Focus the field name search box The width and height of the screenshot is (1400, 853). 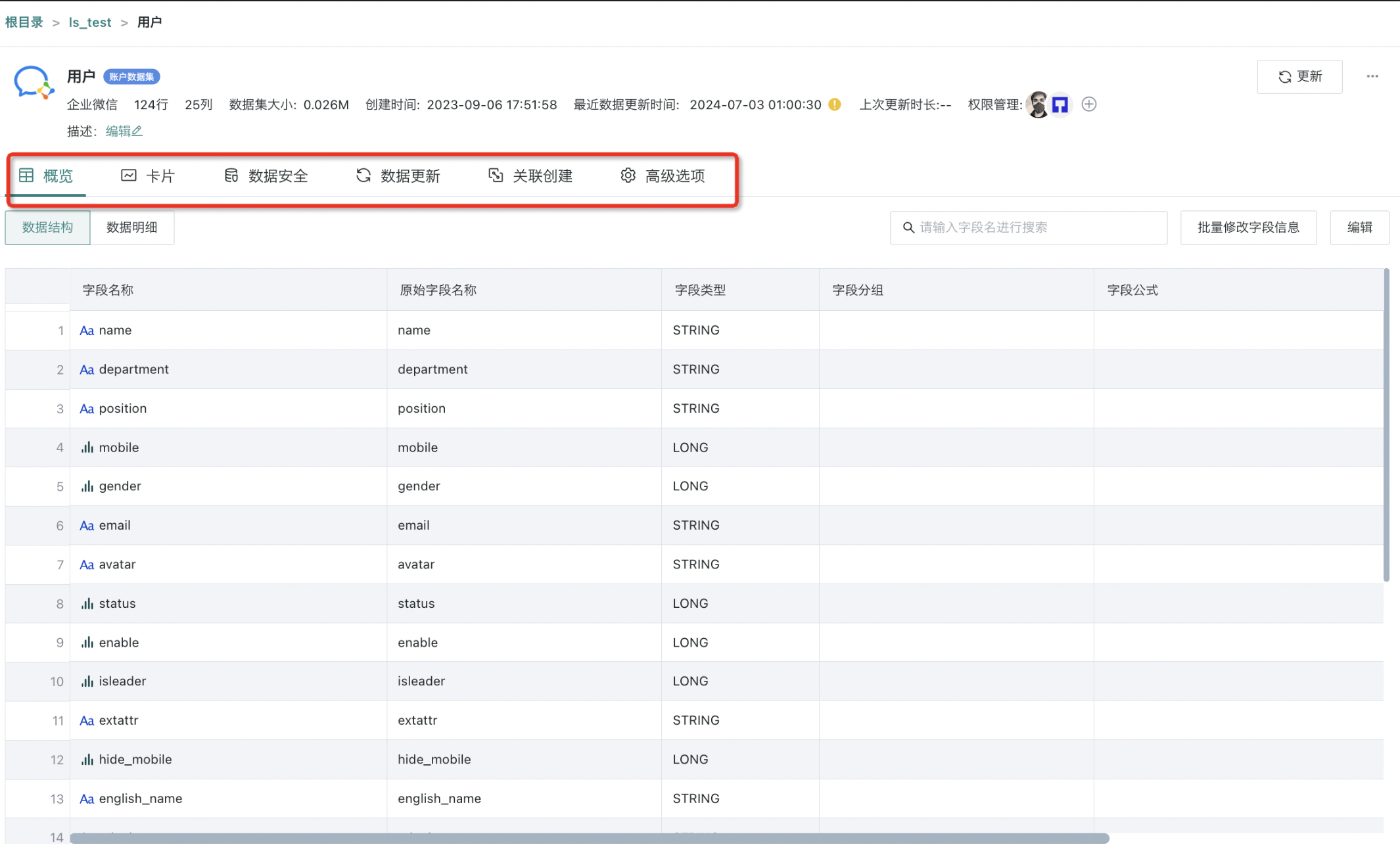coord(1029,227)
